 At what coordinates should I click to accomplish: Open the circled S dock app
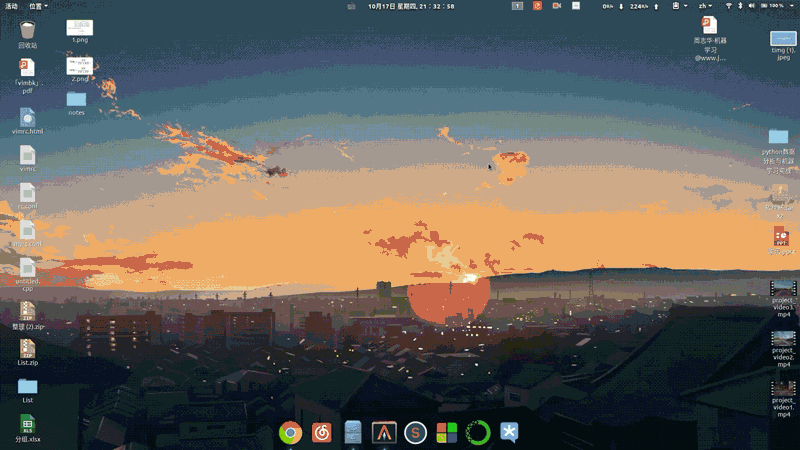click(415, 433)
